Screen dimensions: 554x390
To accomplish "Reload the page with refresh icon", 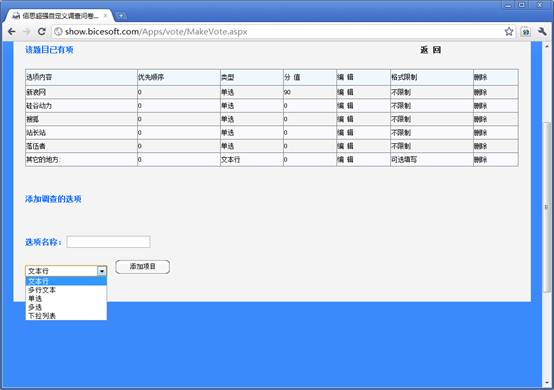I will [x=42, y=32].
